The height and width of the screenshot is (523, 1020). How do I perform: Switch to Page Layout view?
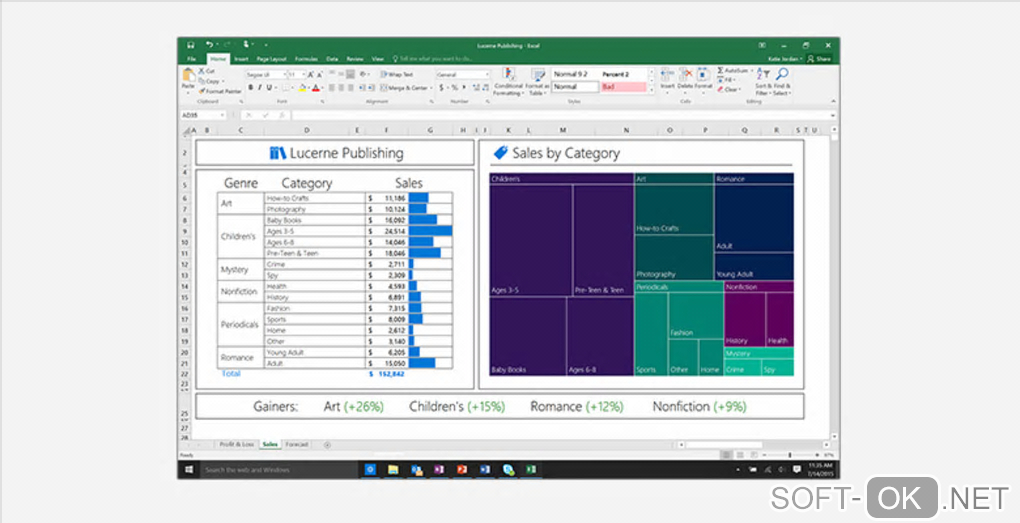pyautogui.click(x=740, y=455)
